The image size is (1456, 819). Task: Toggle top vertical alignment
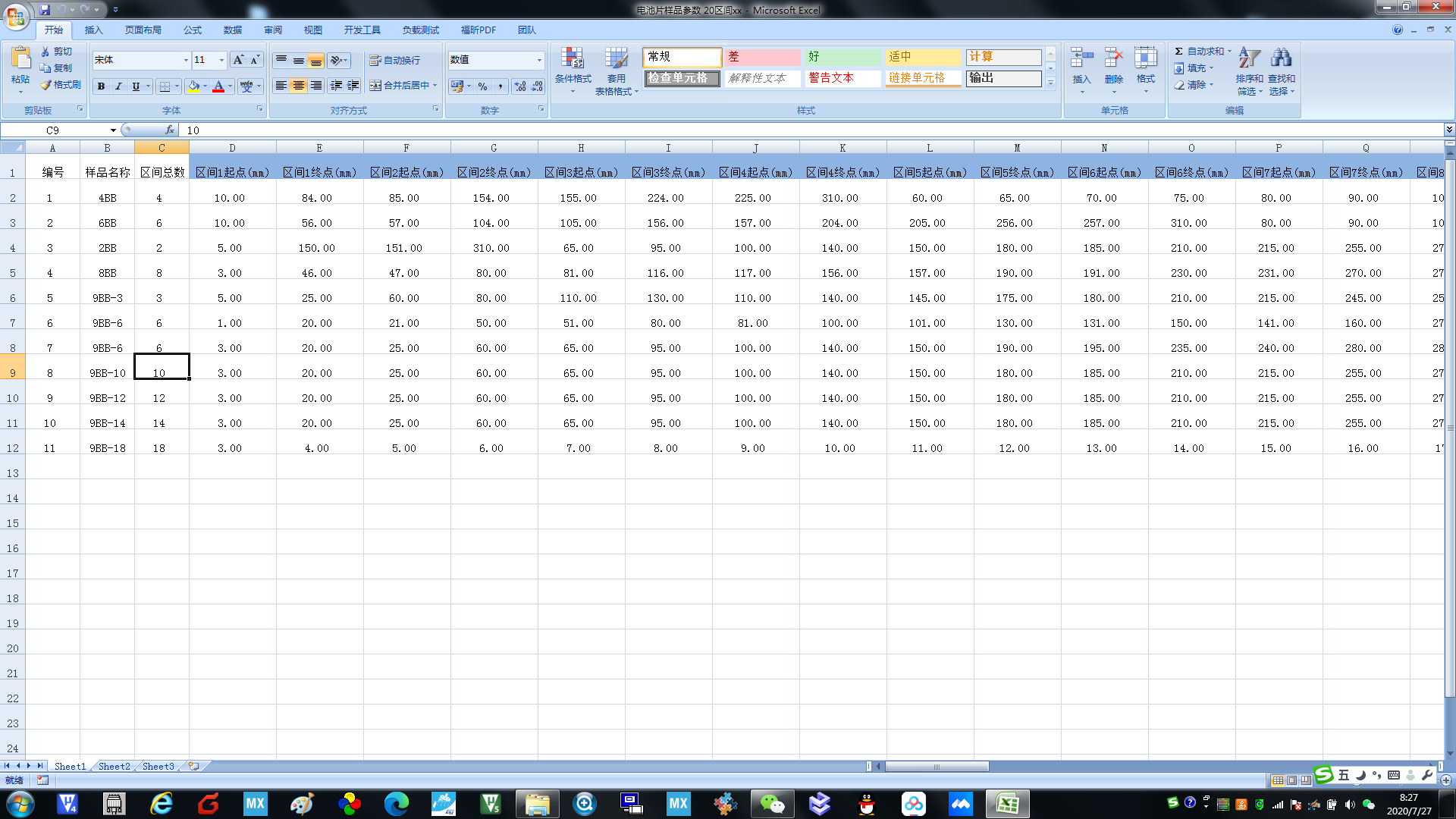tap(281, 60)
